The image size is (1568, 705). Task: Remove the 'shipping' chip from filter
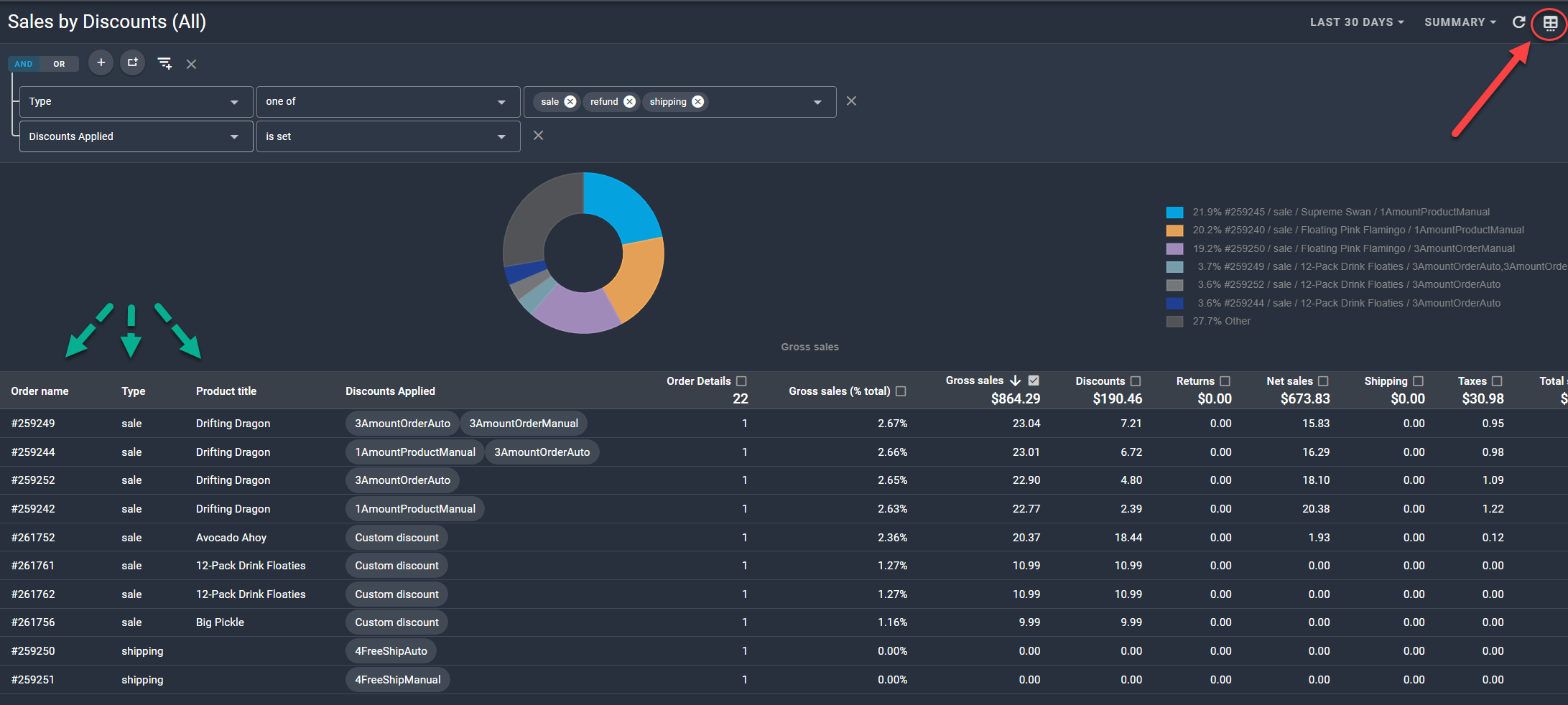click(697, 102)
